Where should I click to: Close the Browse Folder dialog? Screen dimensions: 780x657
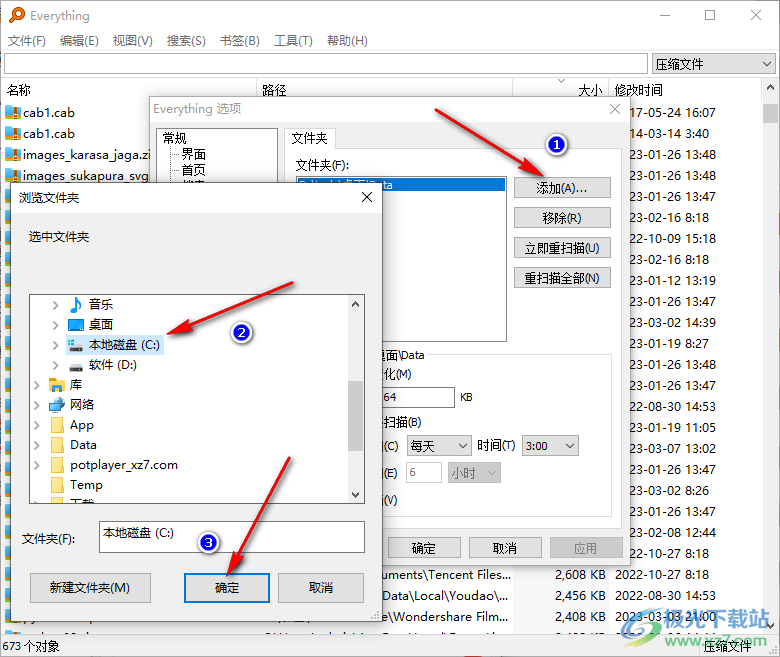click(367, 197)
